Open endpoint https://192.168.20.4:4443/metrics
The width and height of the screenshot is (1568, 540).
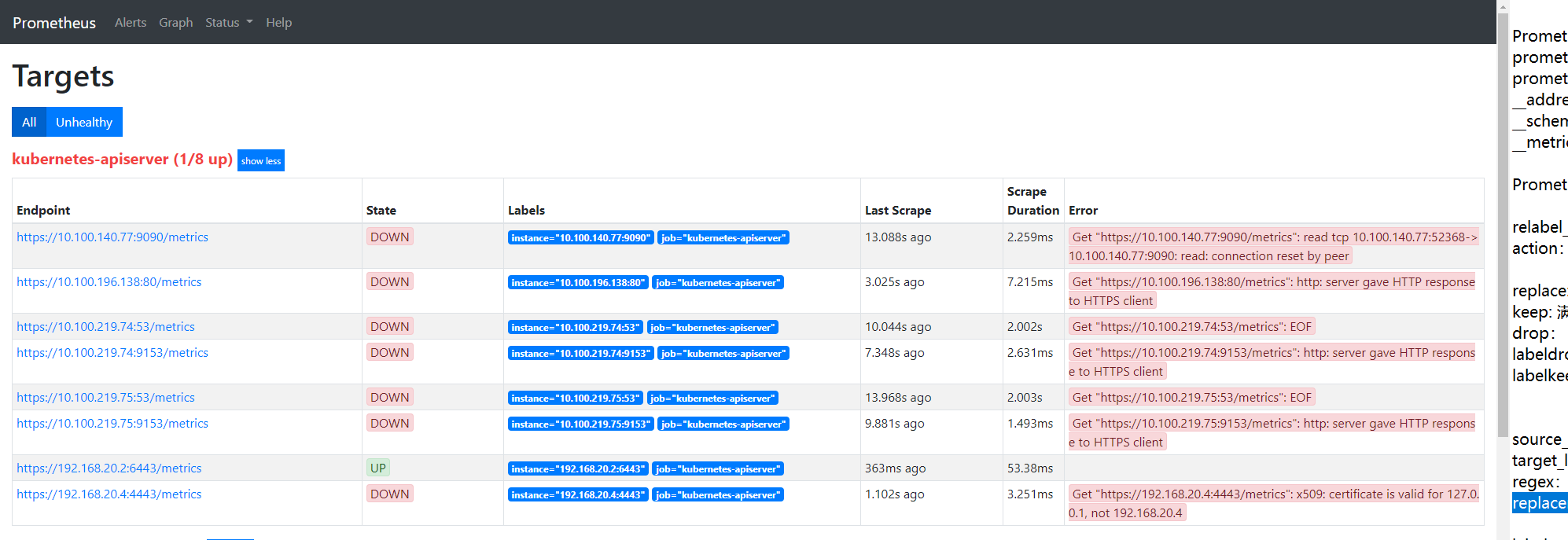pyautogui.click(x=109, y=494)
